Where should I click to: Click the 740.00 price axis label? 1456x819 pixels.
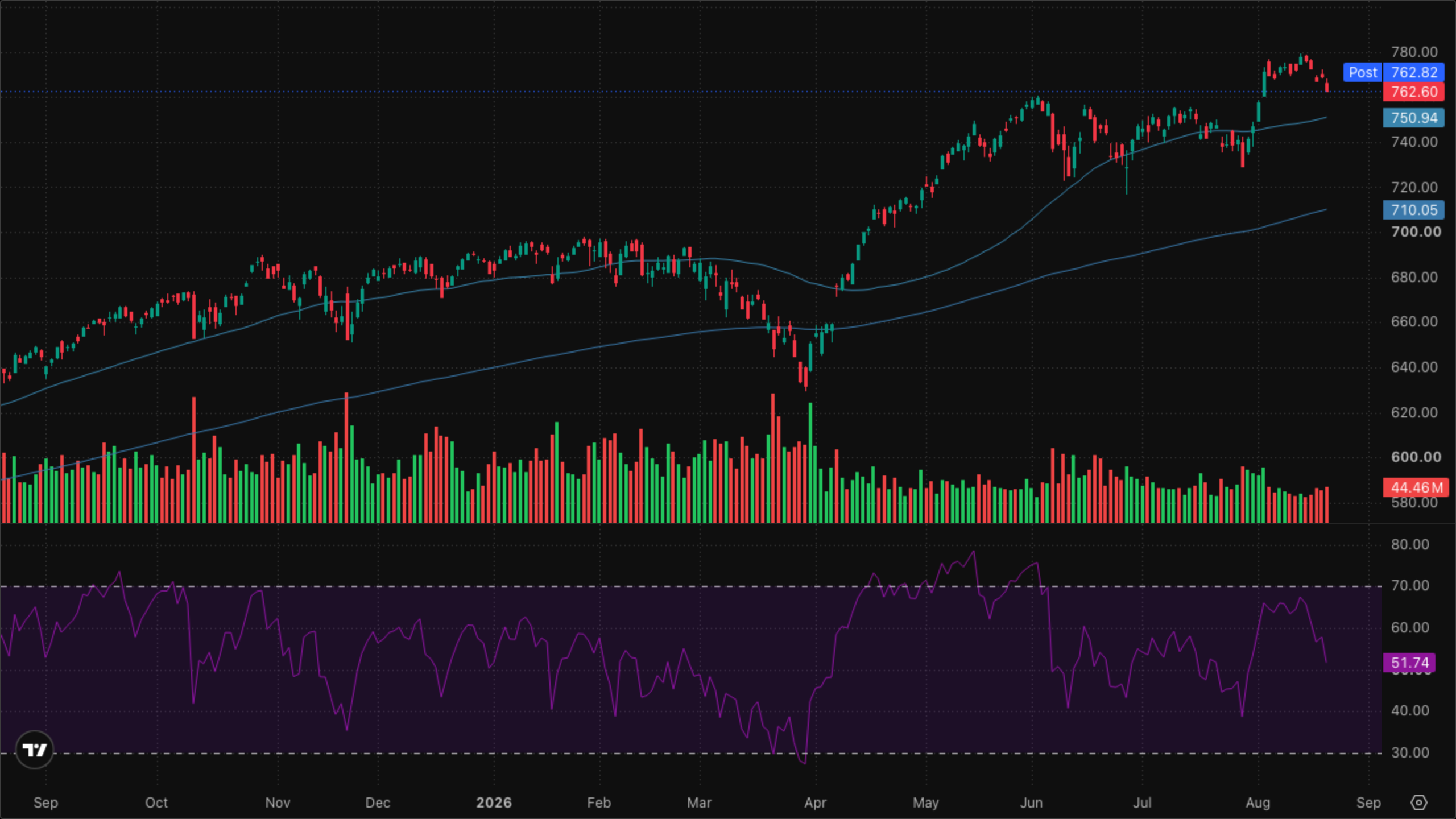coord(1414,142)
